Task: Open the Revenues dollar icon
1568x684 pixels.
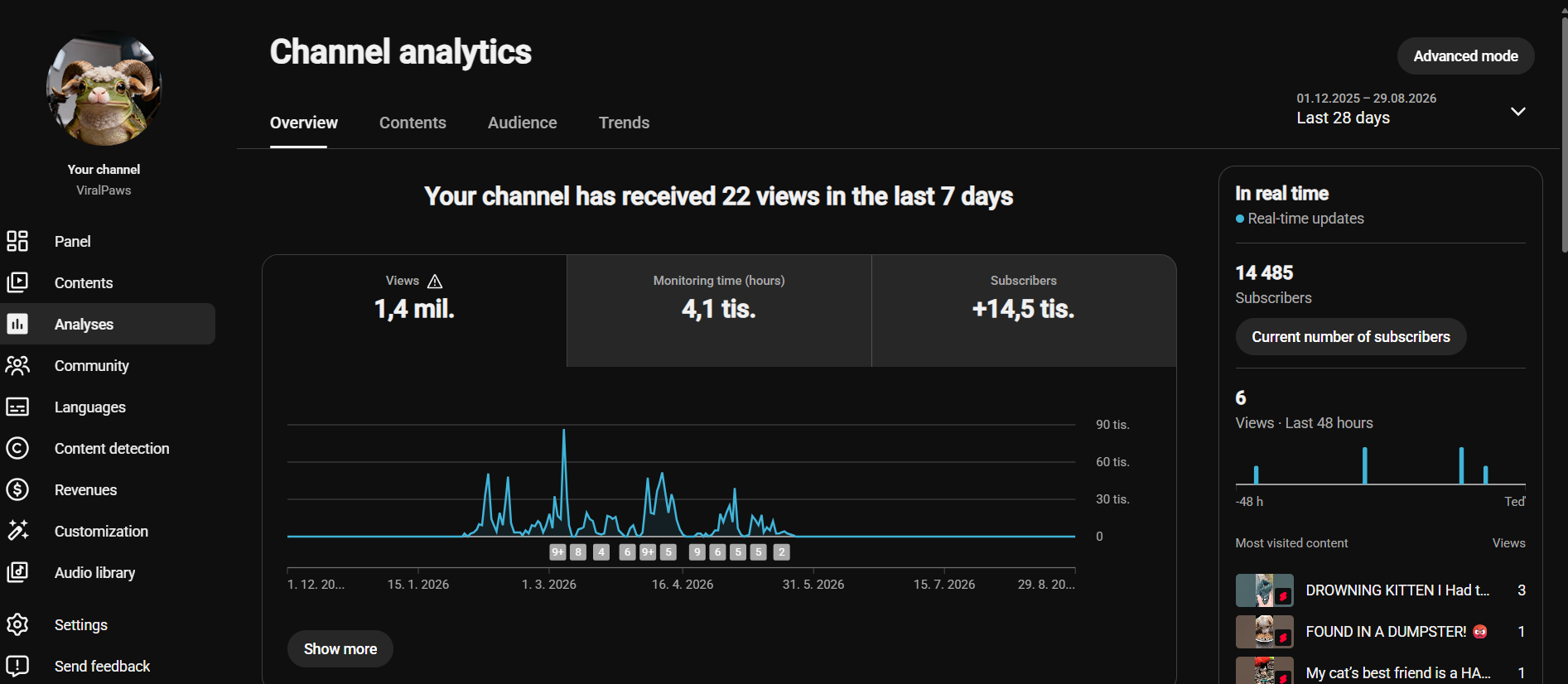Action: click(x=17, y=489)
